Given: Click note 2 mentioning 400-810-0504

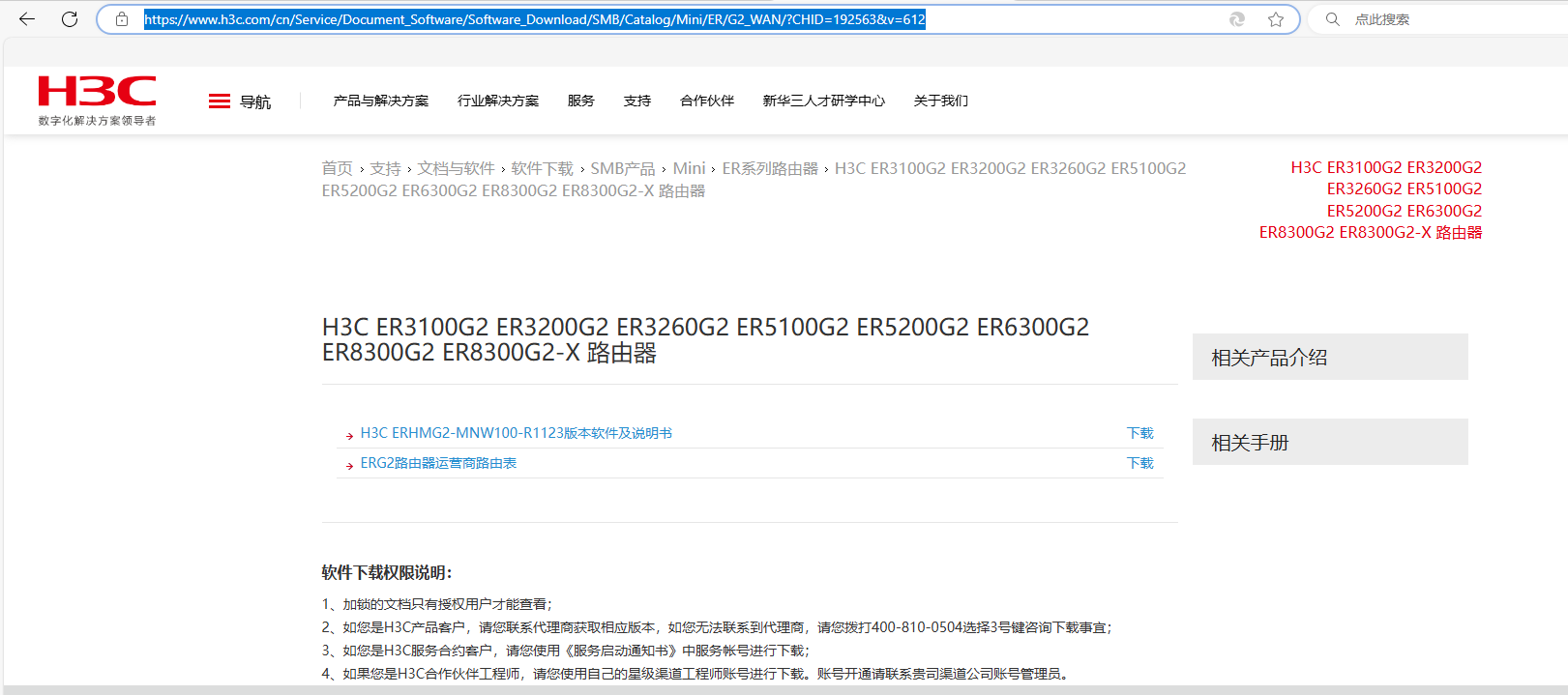Looking at the screenshot, I should tap(718, 627).
